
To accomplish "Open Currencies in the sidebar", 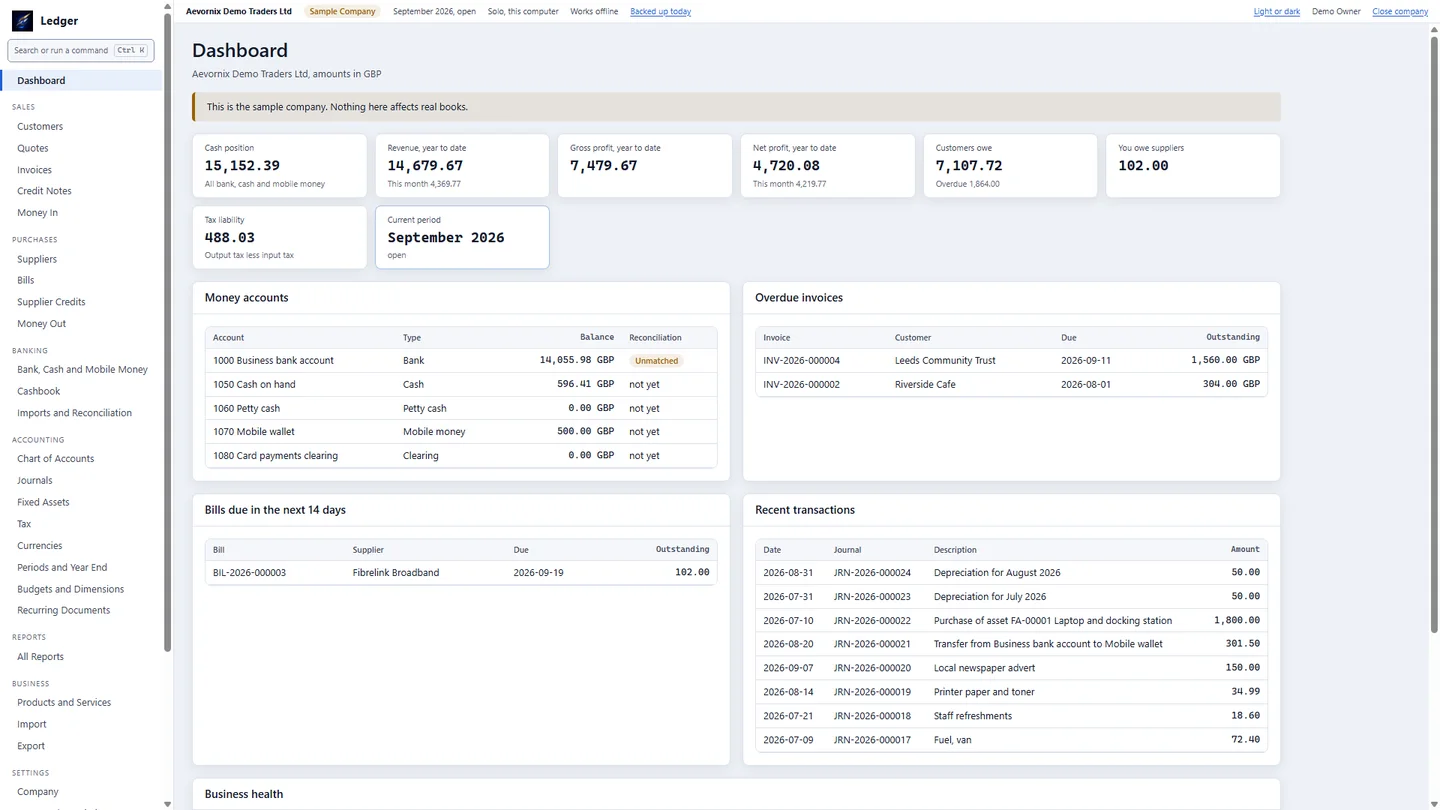I will point(40,546).
